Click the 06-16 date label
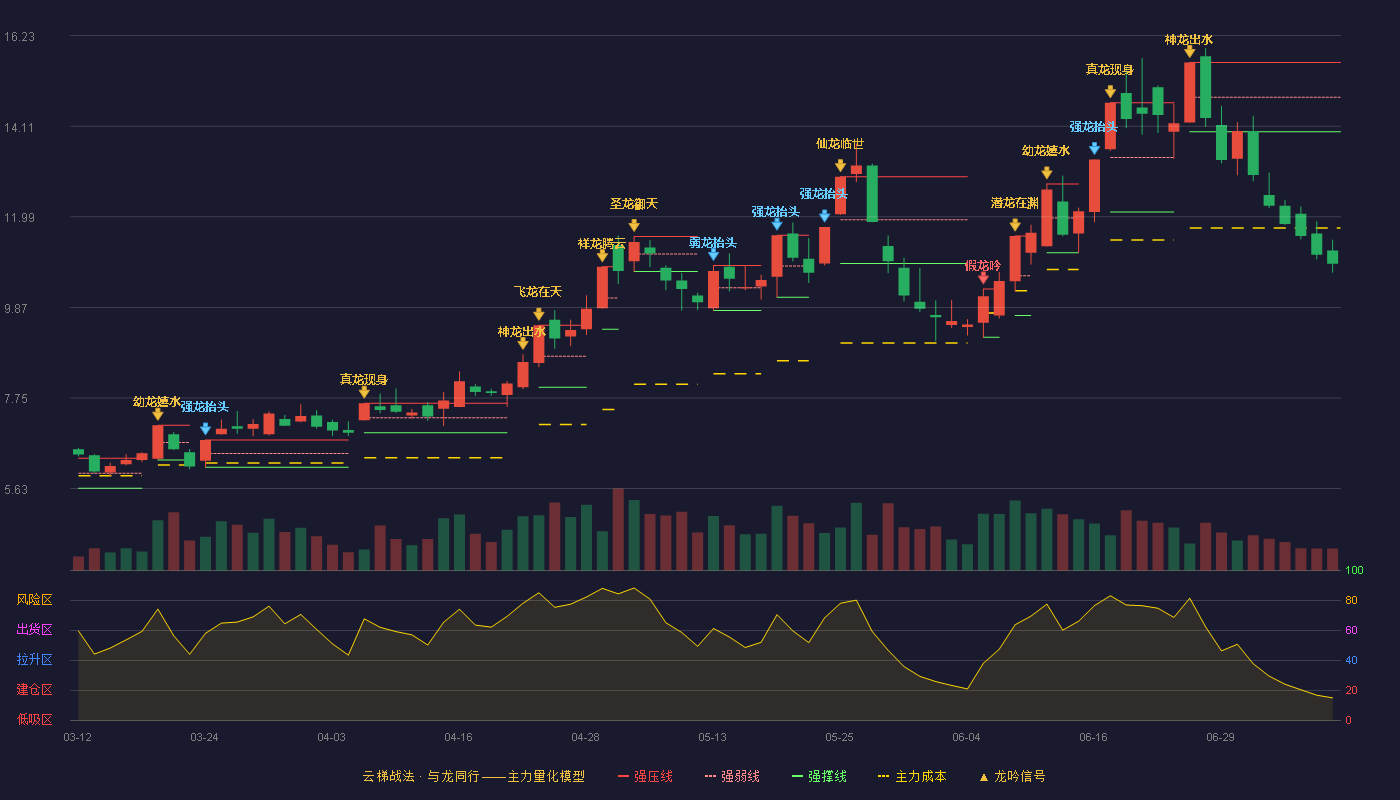The image size is (1400, 800). (x=1093, y=737)
